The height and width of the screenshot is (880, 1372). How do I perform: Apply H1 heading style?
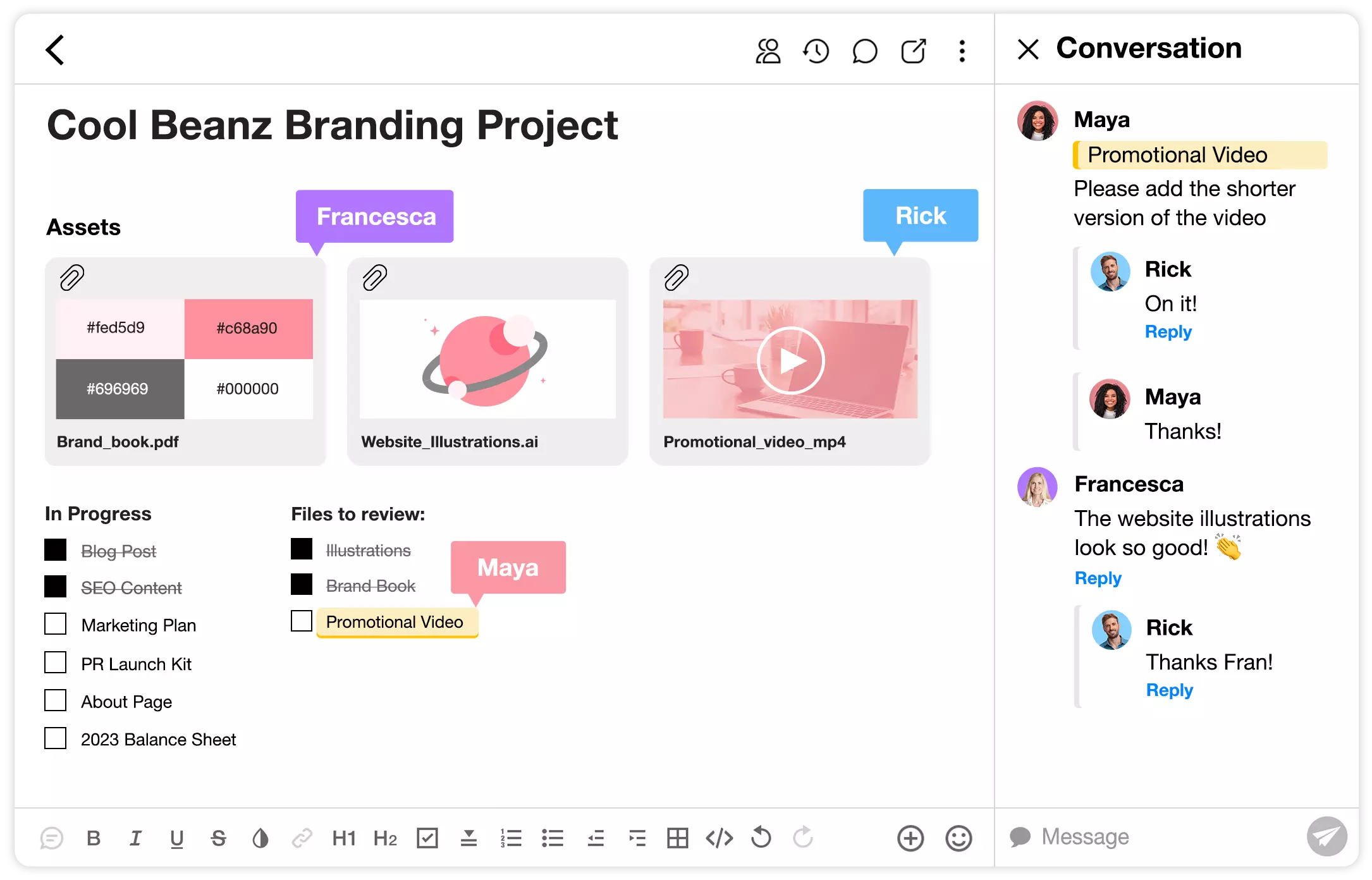coord(344,838)
